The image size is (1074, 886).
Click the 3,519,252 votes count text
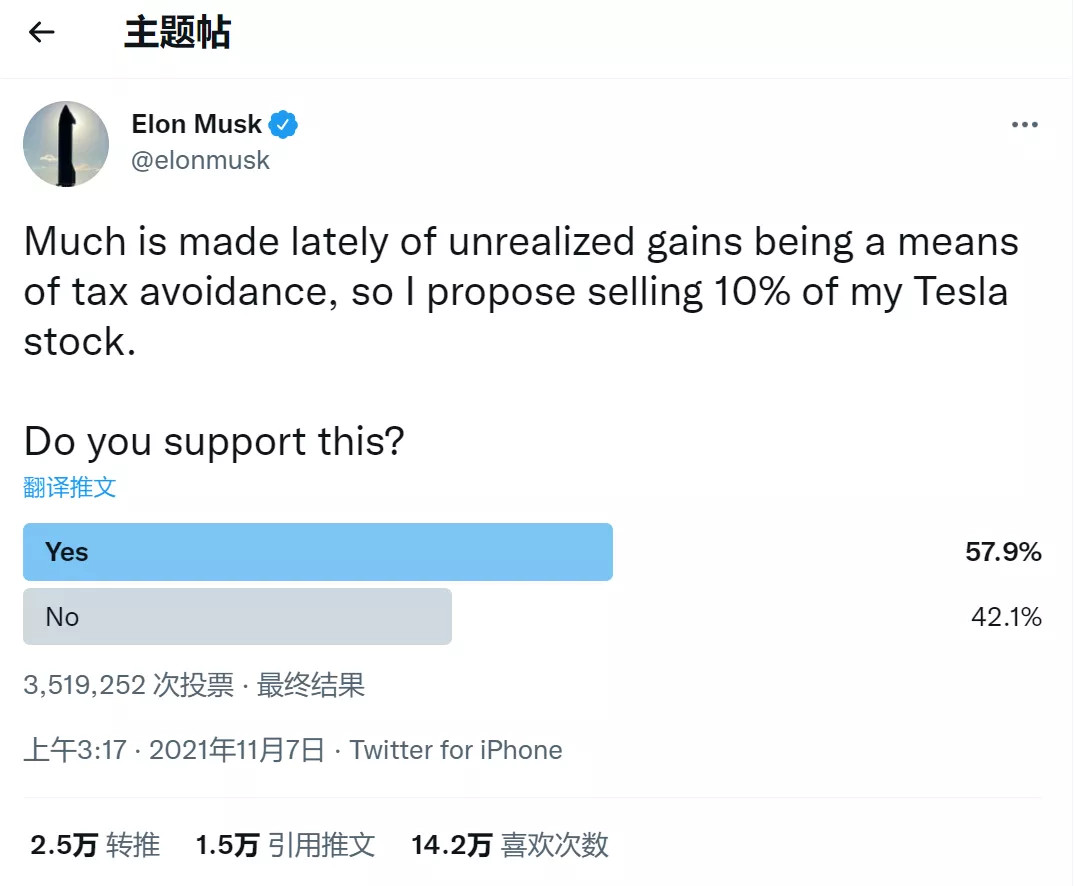[x=129, y=685]
